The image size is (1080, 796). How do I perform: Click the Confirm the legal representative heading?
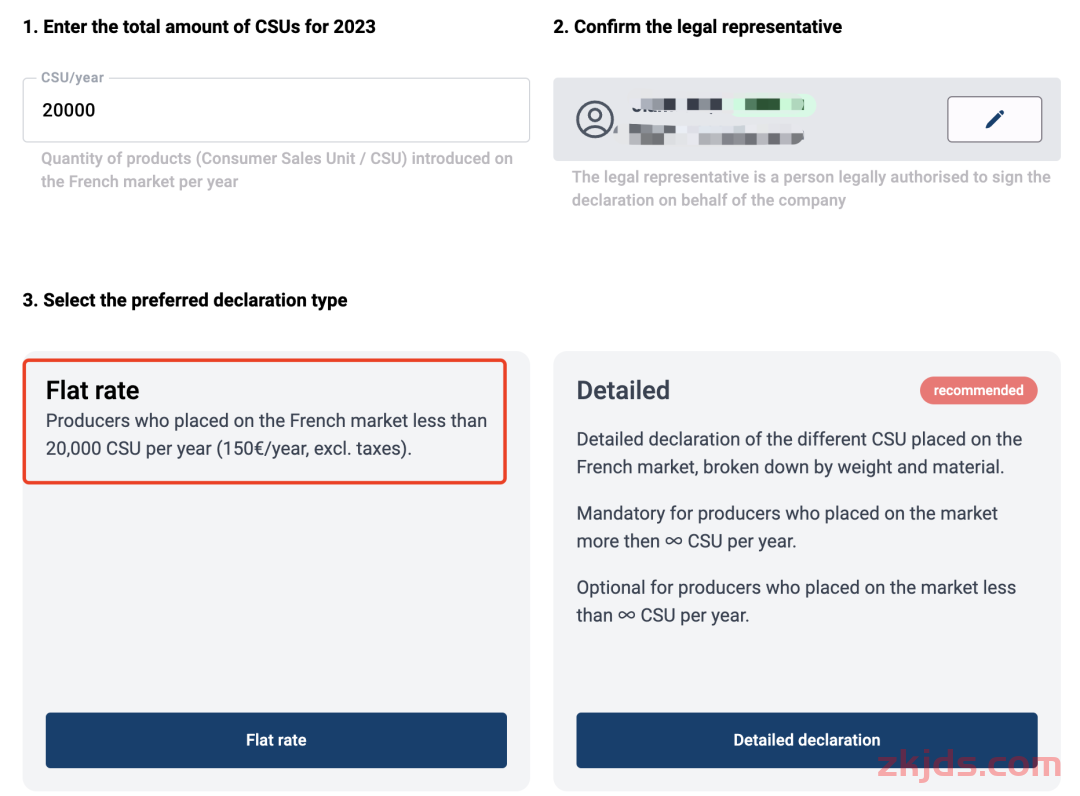(697, 27)
